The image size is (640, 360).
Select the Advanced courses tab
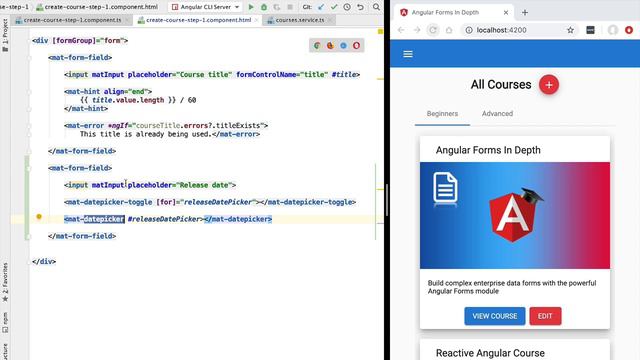coord(497,114)
